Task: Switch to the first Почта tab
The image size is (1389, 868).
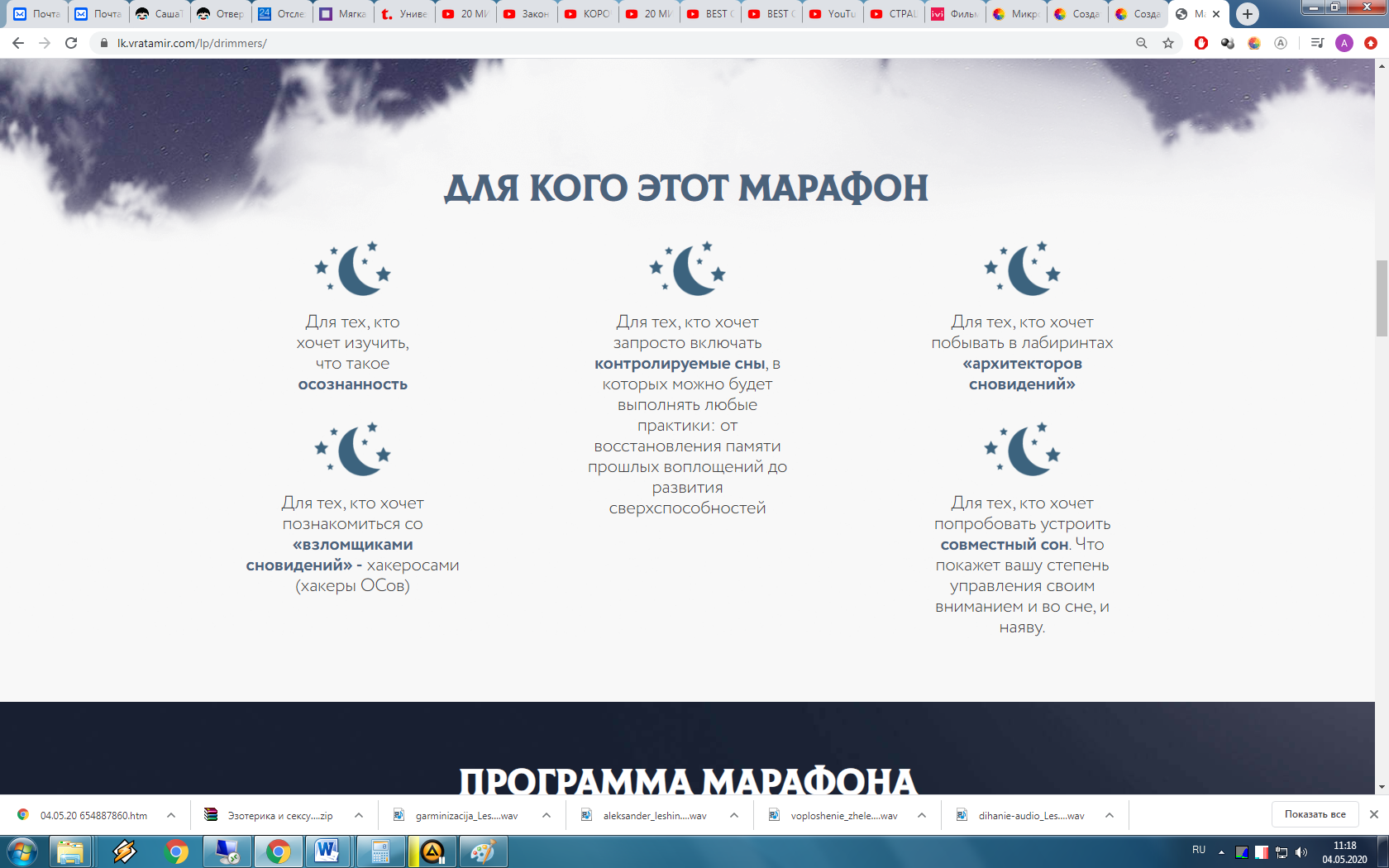Action: (37, 14)
